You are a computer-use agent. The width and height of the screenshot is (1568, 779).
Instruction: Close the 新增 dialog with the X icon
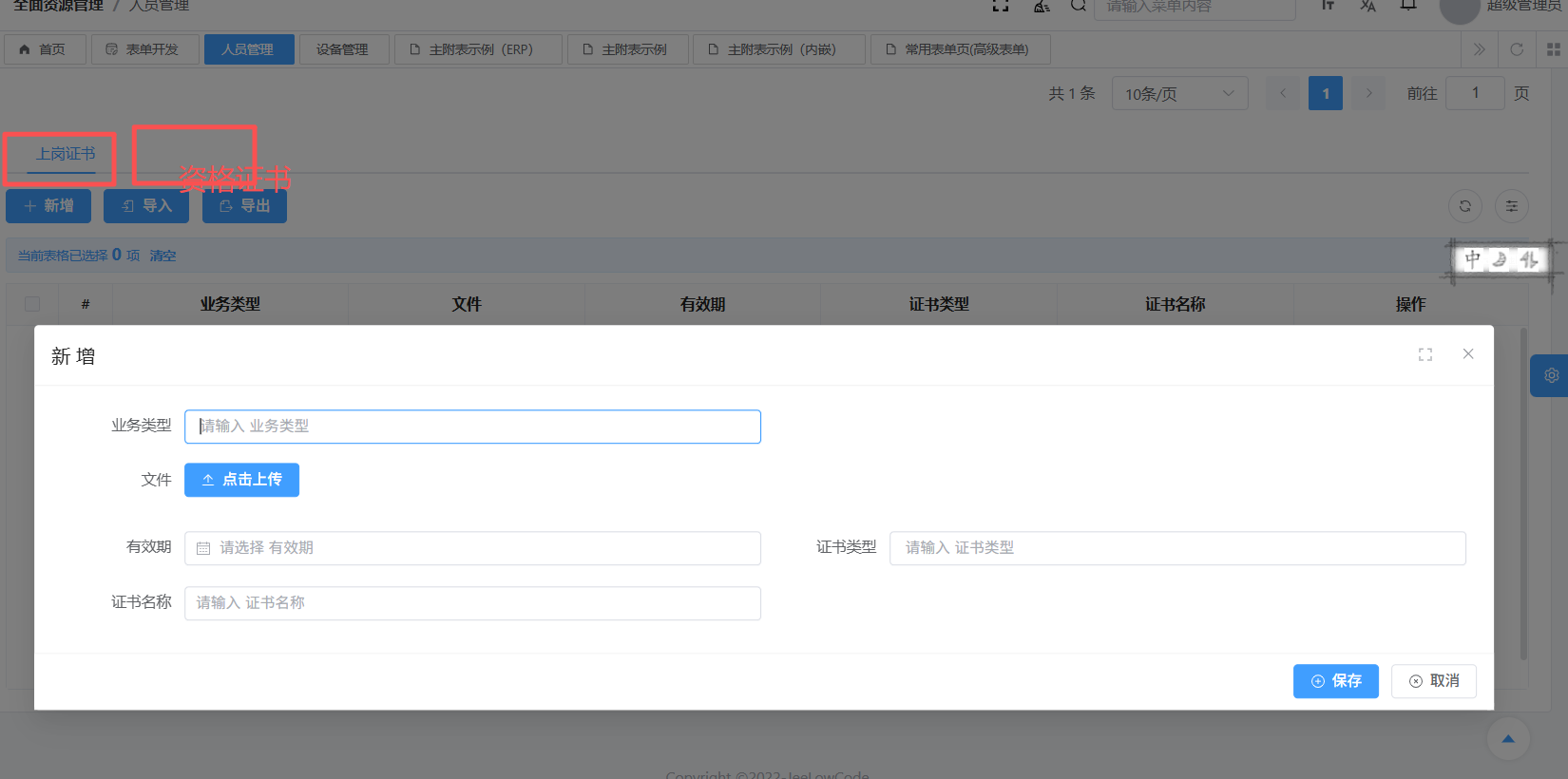pos(1467,353)
